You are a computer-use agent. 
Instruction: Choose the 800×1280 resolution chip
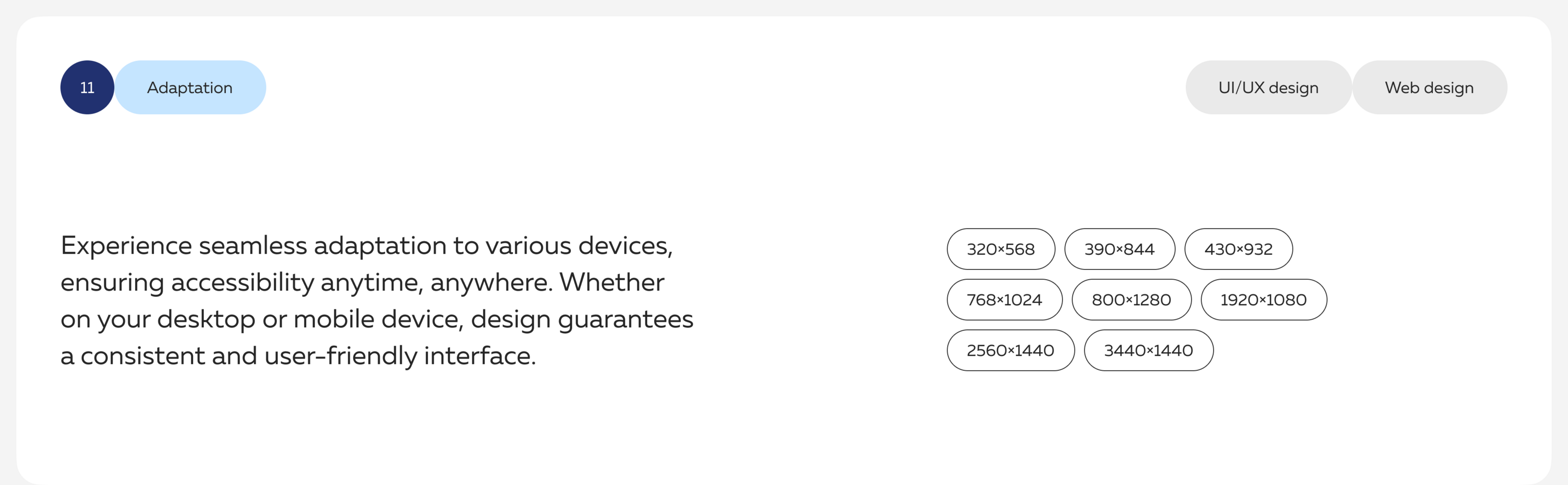point(1130,299)
